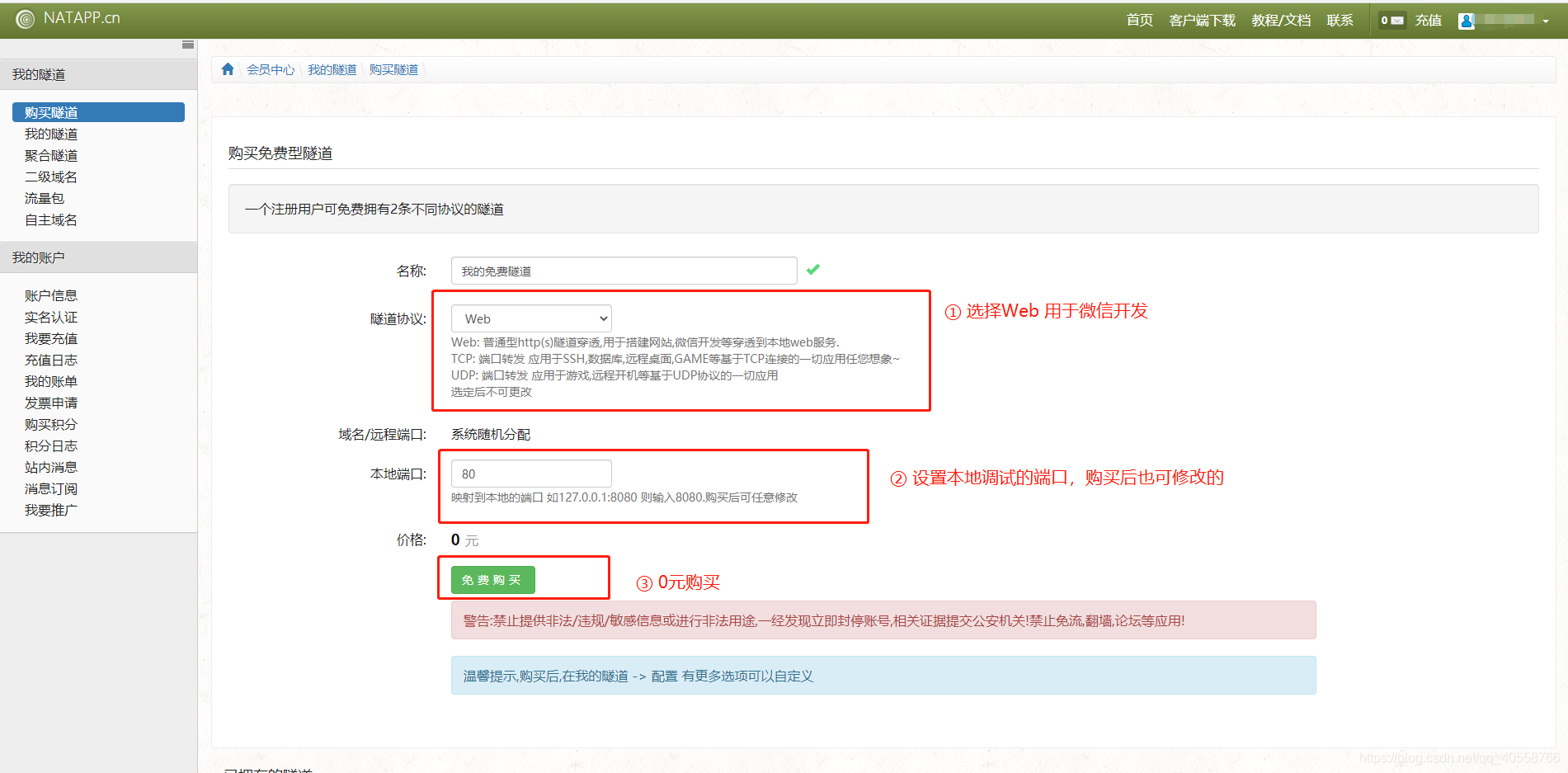Open 站内消息 sidebar item
Image resolution: width=1568 pixels, height=773 pixels.
pyautogui.click(x=51, y=467)
